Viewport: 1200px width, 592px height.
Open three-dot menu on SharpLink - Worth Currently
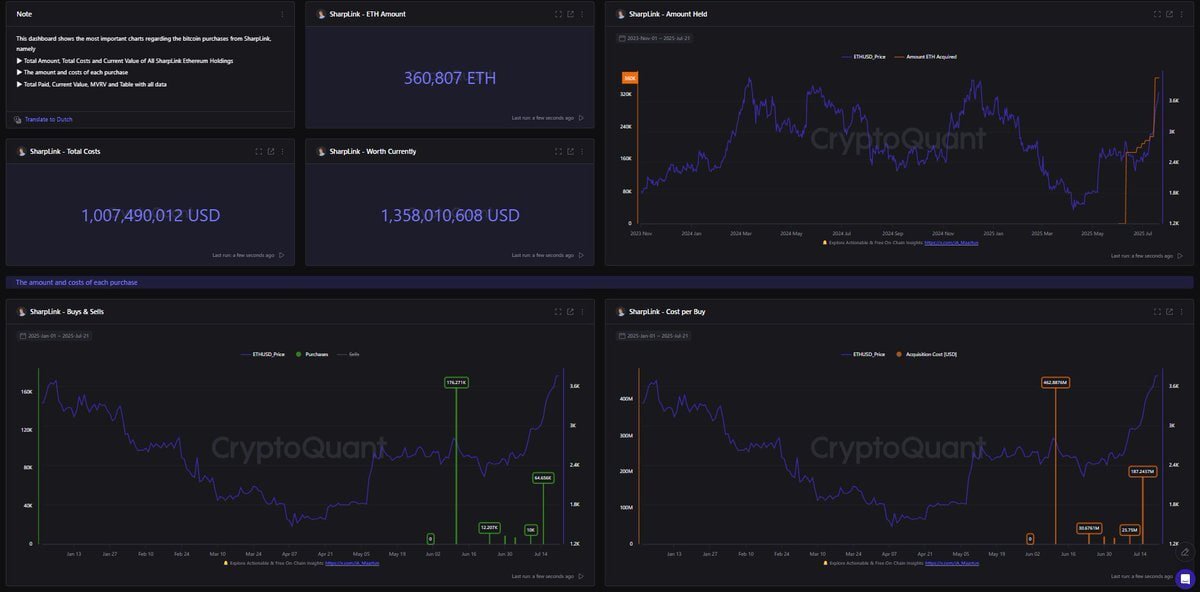582,151
